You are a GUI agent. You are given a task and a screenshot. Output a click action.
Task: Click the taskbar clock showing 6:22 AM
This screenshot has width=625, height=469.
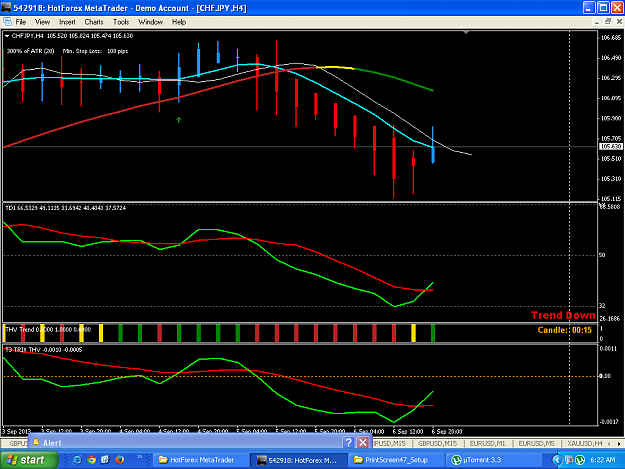pos(602,460)
